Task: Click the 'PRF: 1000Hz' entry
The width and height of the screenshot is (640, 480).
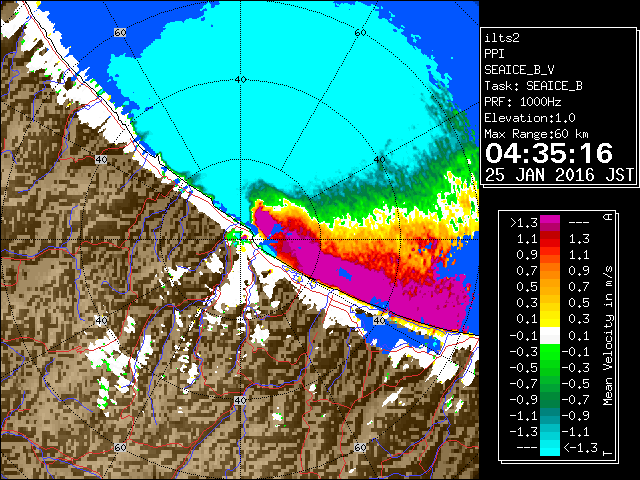Action: coord(523,102)
